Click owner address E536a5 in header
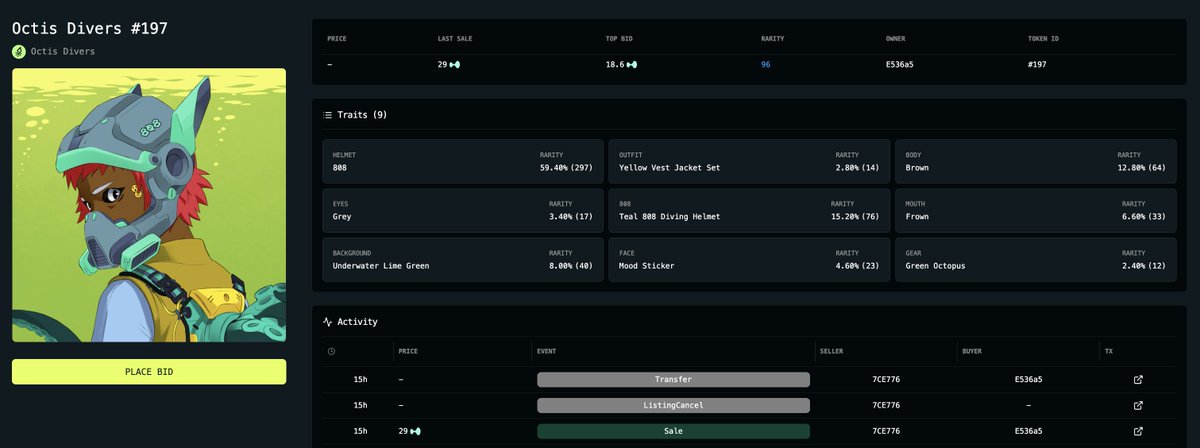1200x448 pixels. click(x=901, y=65)
